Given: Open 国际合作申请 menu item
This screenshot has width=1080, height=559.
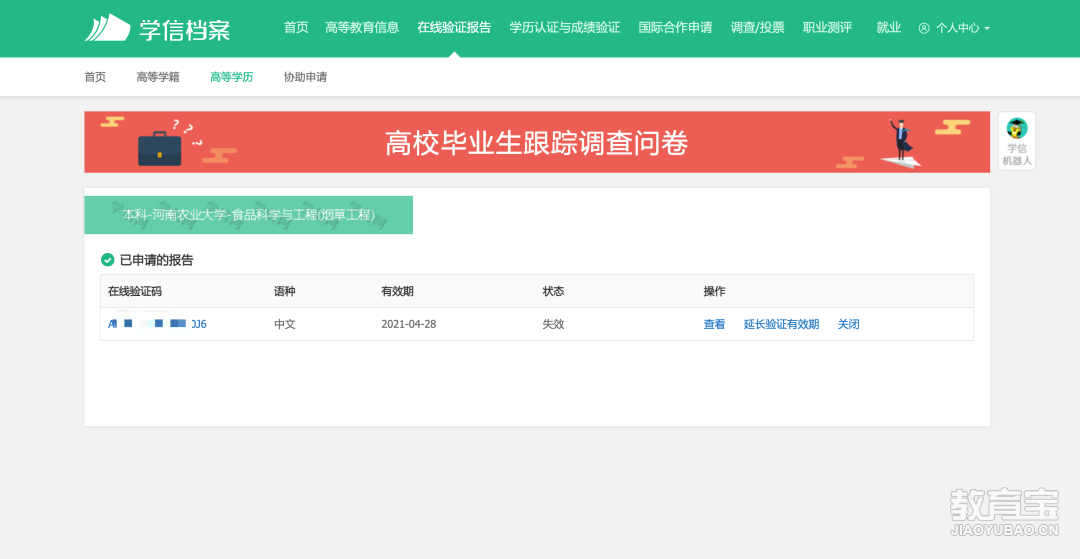Looking at the screenshot, I should tap(675, 28).
